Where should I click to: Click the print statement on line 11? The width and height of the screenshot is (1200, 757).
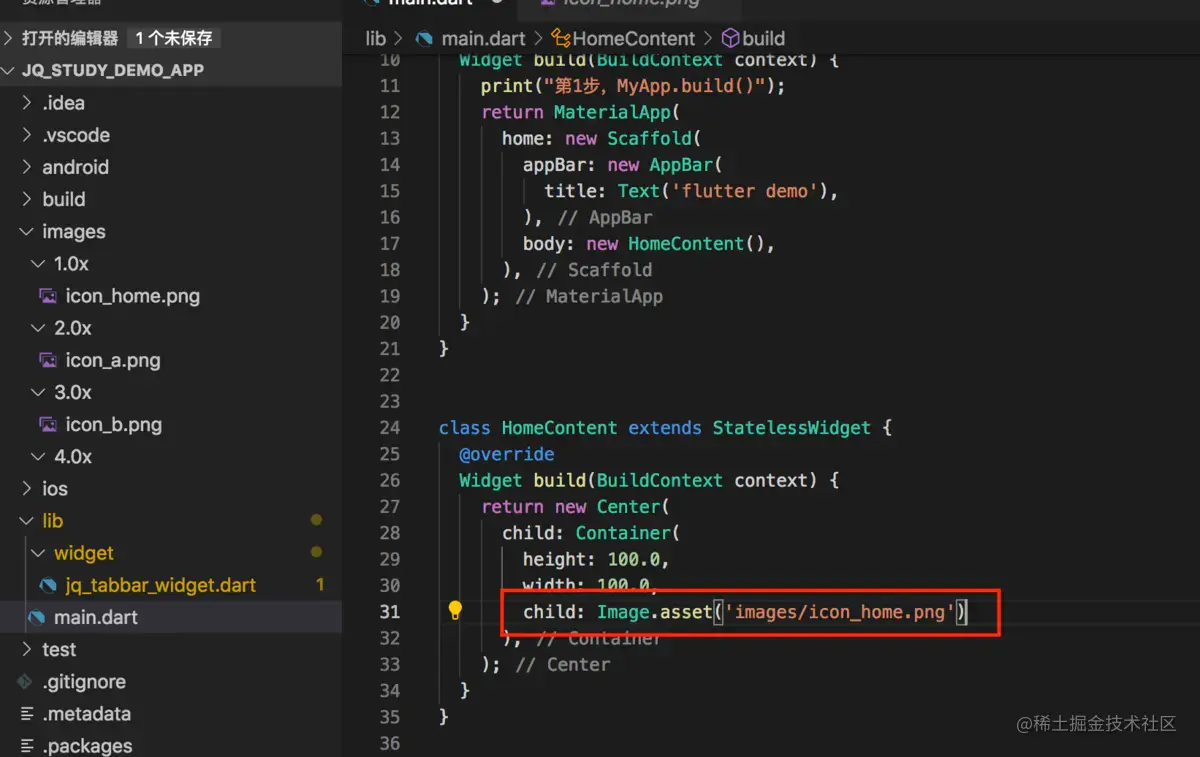coord(633,86)
